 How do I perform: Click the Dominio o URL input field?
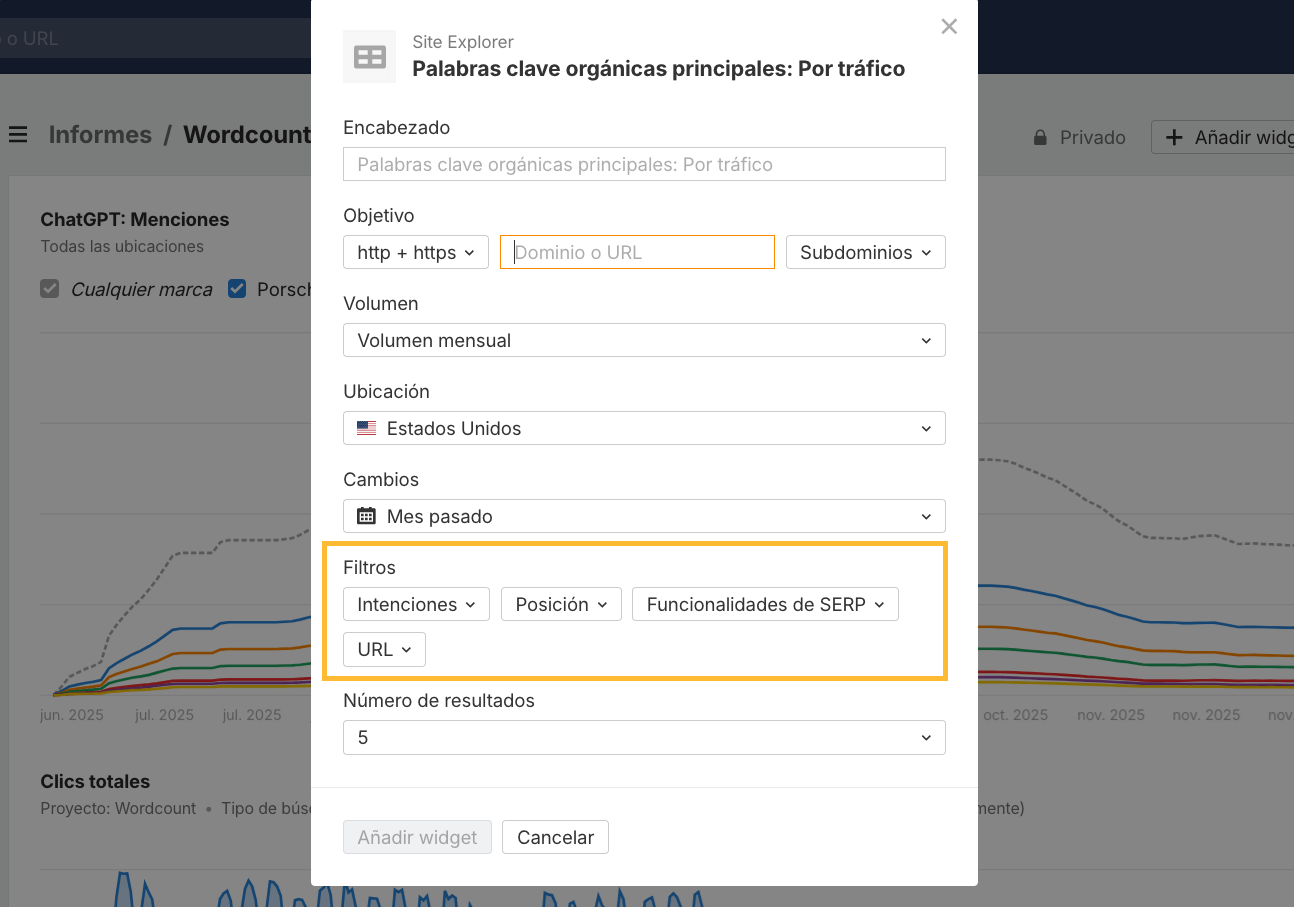637,252
